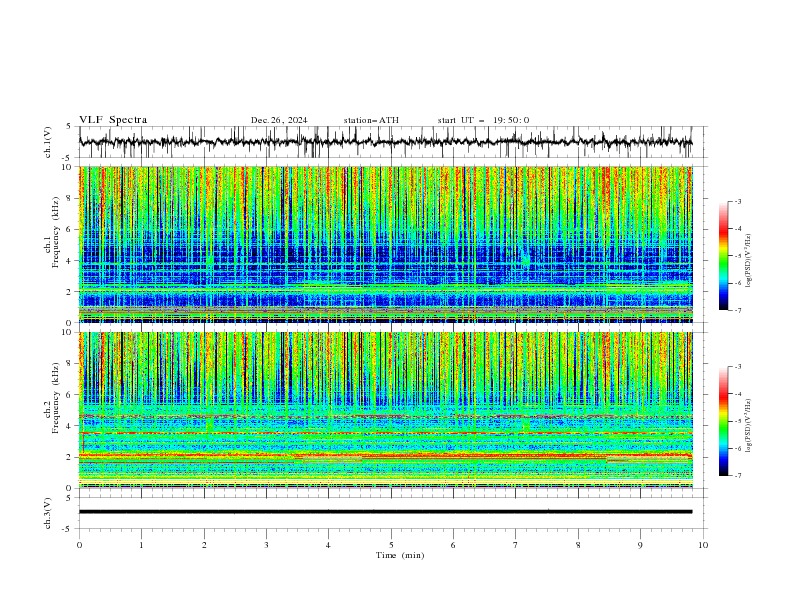The image size is (792, 612).
Task: Click the "ch.3(V)" axis label
Action: point(48,513)
